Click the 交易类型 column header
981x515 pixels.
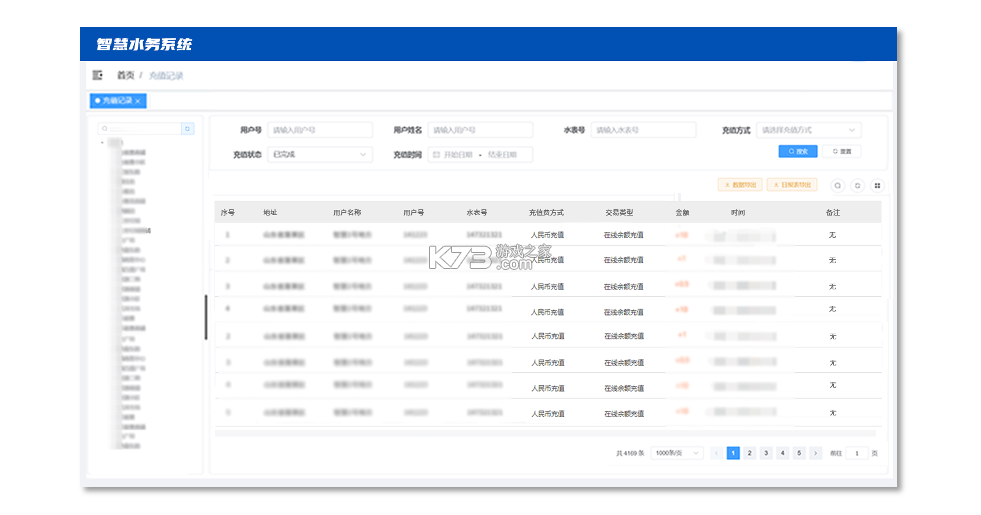pos(619,213)
